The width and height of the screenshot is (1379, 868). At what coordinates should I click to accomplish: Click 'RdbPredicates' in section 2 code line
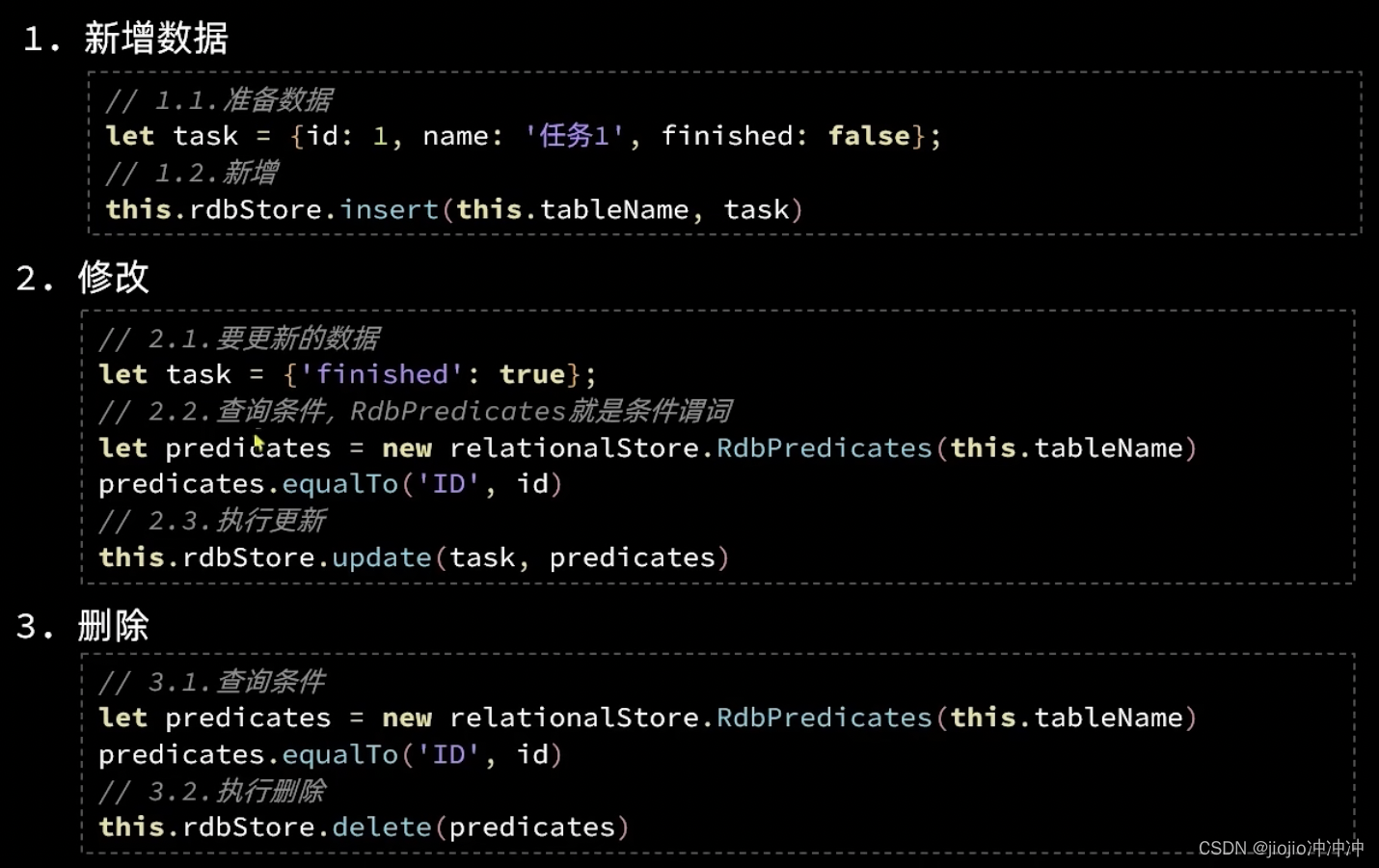825,448
